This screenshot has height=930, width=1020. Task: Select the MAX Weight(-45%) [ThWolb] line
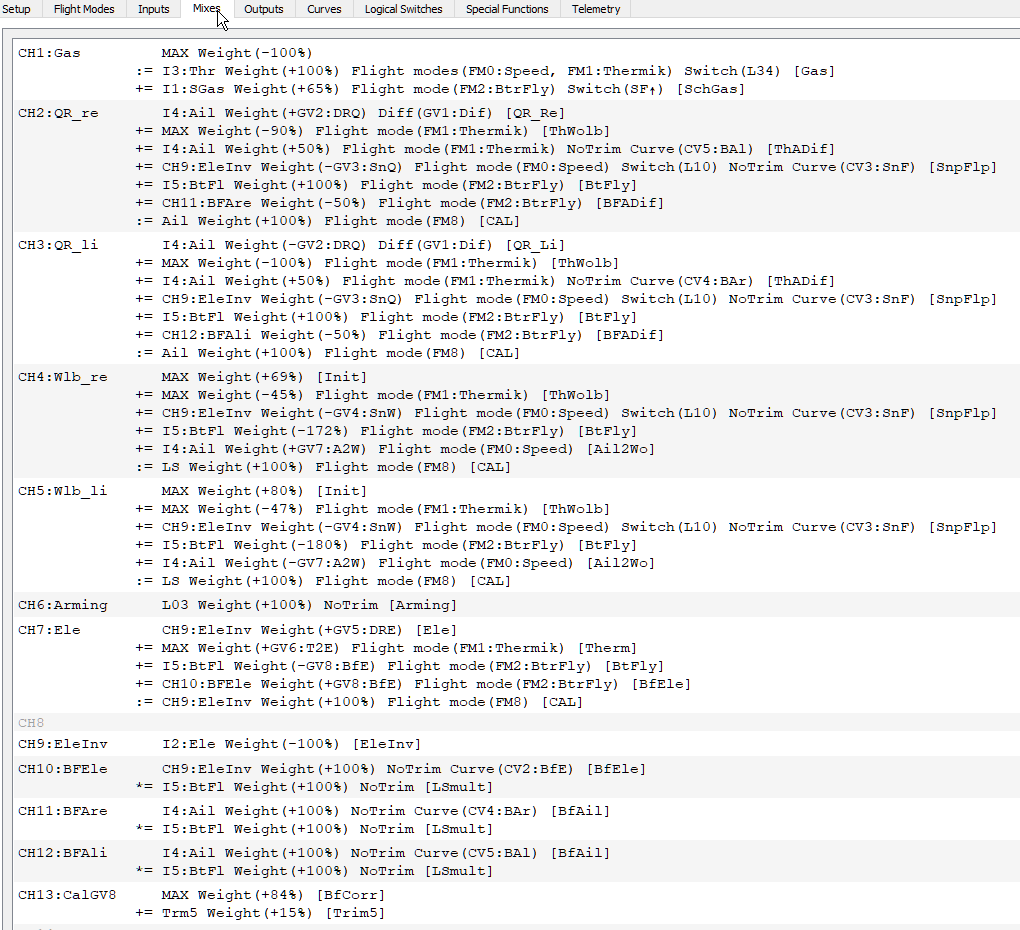pyautogui.click(x=373, y=395)
